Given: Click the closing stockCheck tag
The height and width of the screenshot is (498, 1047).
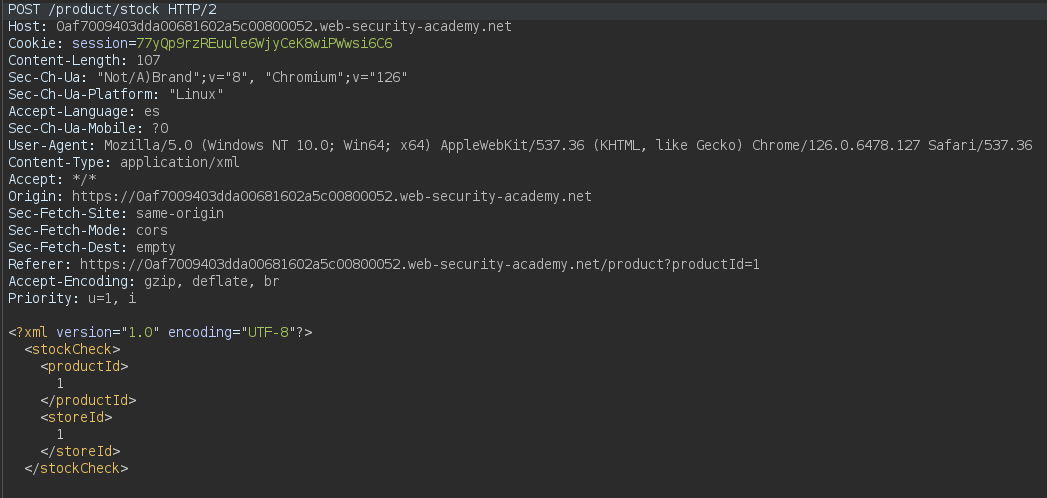Looking at the screenshot, I should tap(76, 469).
